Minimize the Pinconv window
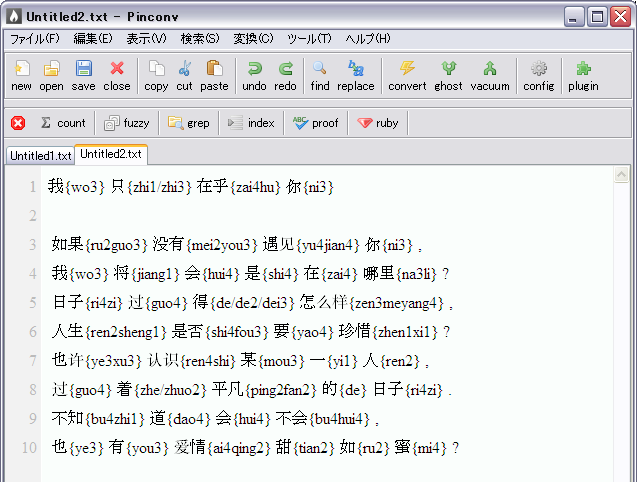 [573, 17]
